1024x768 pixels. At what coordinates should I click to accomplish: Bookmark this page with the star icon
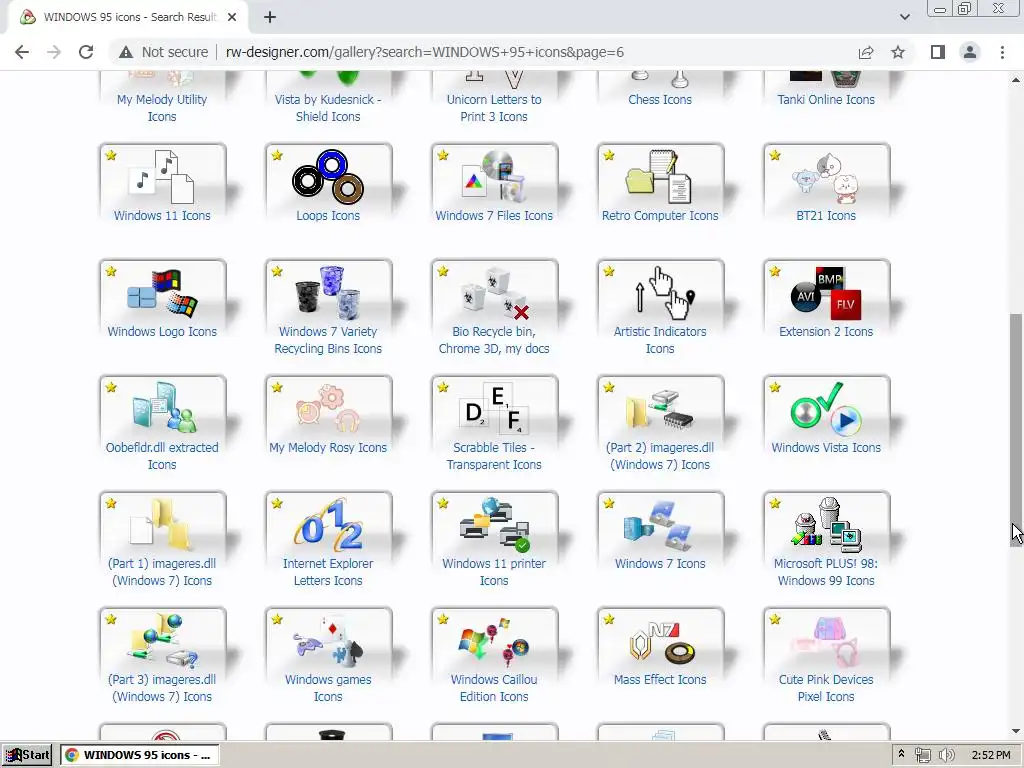click(x=898, y=52)
